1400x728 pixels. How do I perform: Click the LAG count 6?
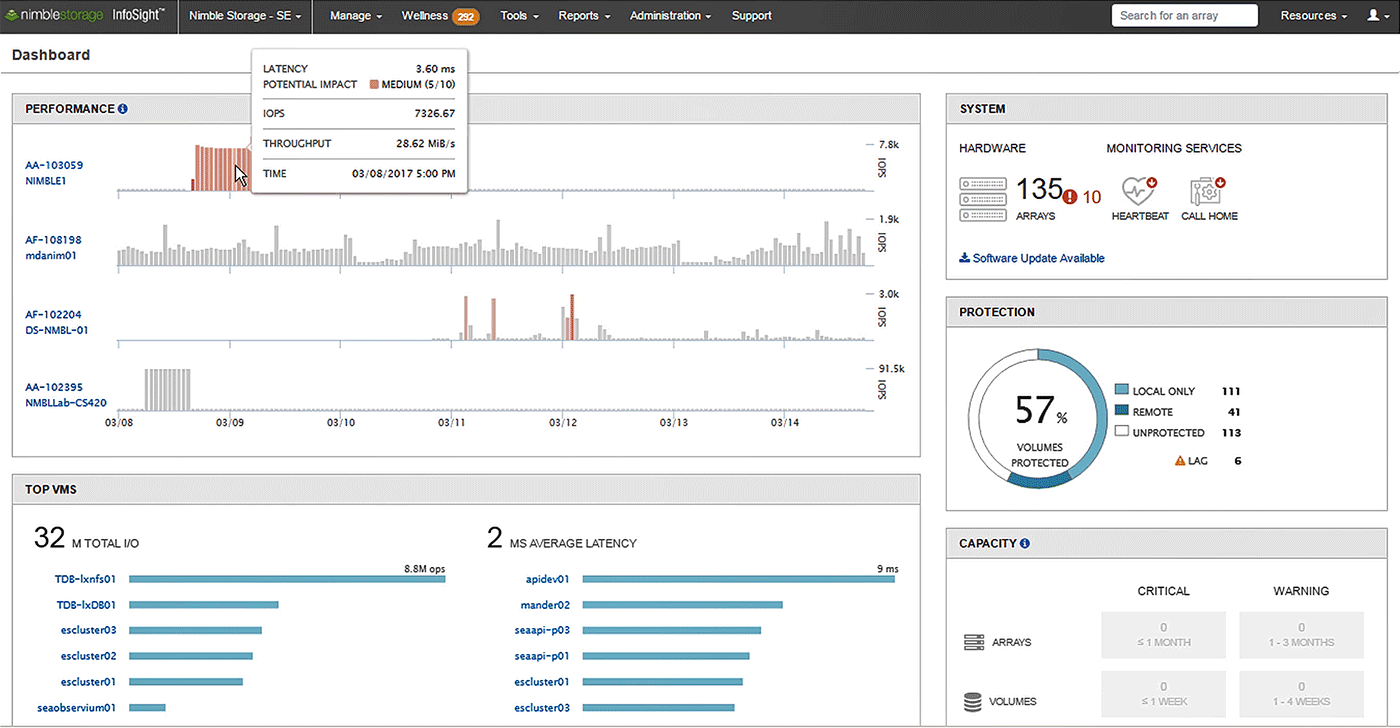pos(1237,461)
